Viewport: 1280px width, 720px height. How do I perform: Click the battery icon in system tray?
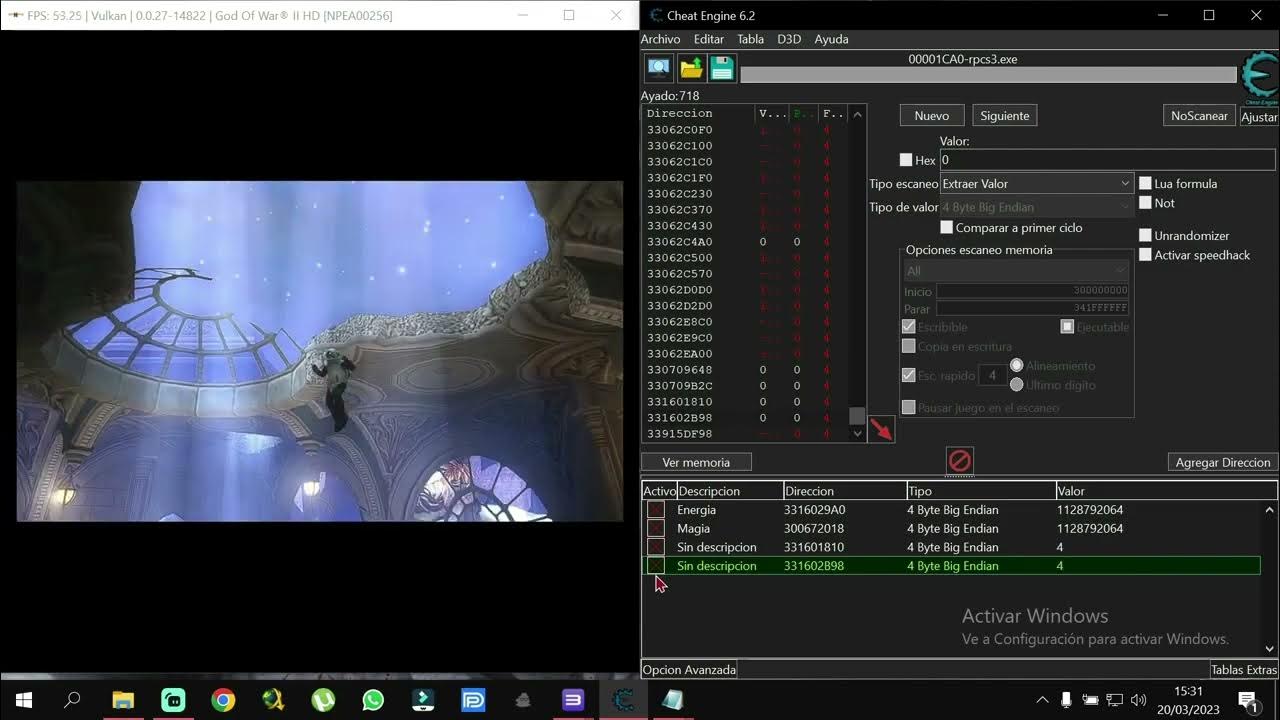point(1090,700)
